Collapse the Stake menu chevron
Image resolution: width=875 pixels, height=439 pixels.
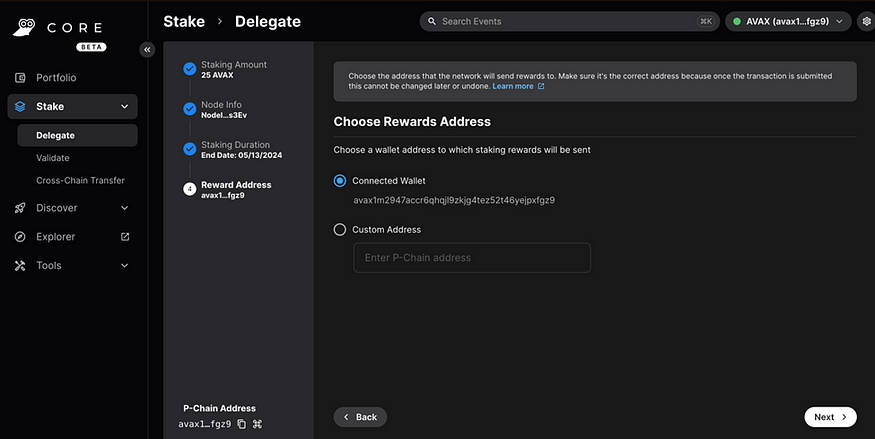tap(124, 107)
